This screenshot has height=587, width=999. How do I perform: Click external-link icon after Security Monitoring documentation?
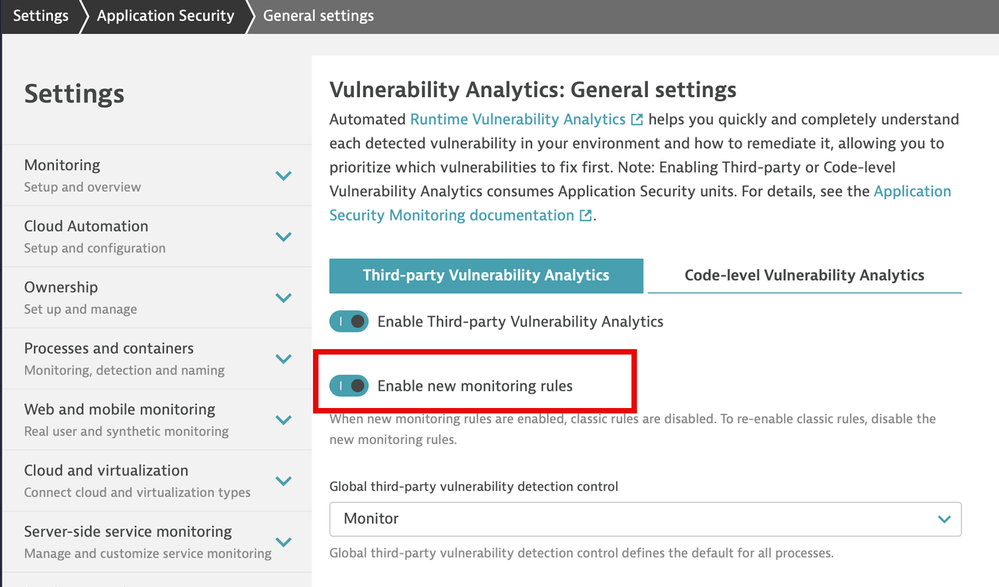point(586,215)
